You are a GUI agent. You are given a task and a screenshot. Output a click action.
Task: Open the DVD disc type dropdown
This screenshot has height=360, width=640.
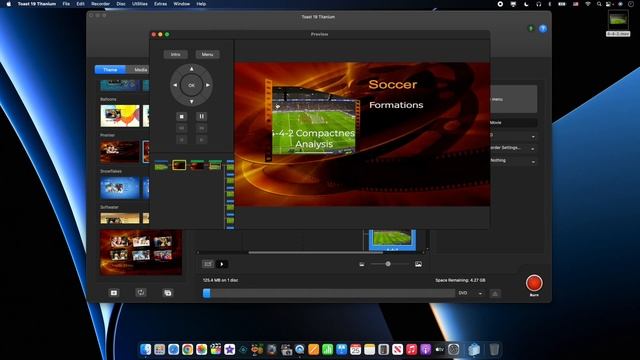click(470, 293)
